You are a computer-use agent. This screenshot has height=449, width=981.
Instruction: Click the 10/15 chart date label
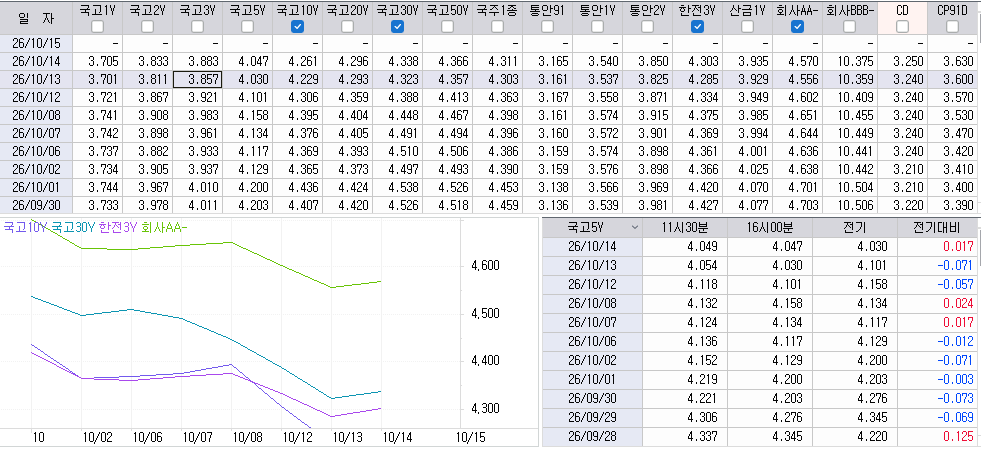click(472, 438)
